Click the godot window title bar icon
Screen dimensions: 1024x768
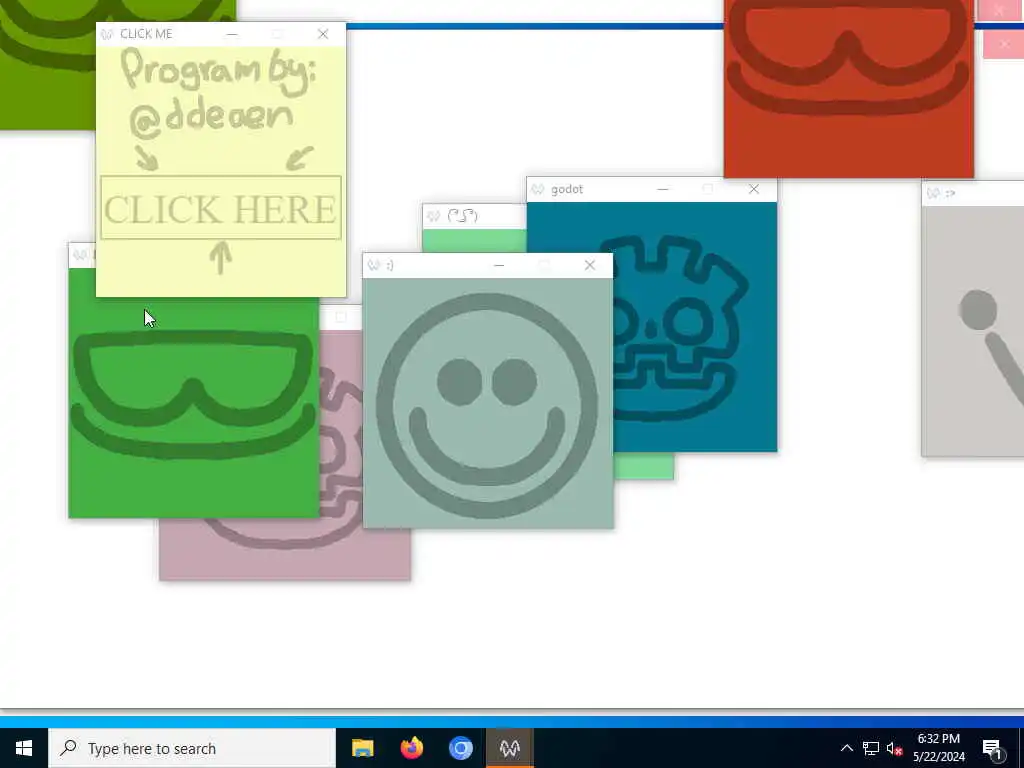538,189
